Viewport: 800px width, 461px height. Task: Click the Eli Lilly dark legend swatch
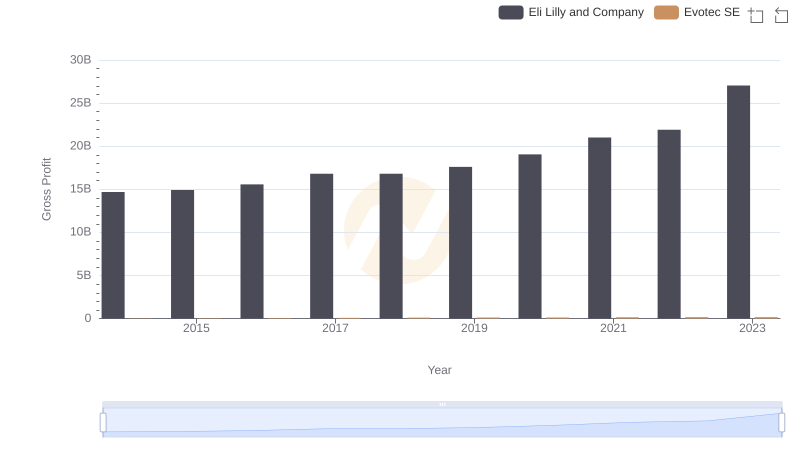511,12
